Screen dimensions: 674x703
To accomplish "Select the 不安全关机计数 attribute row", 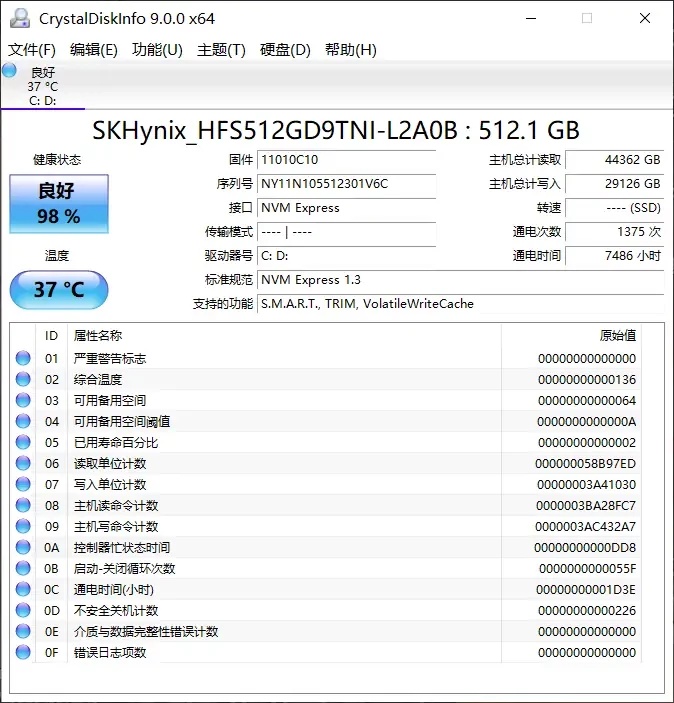I will point(326,610).
